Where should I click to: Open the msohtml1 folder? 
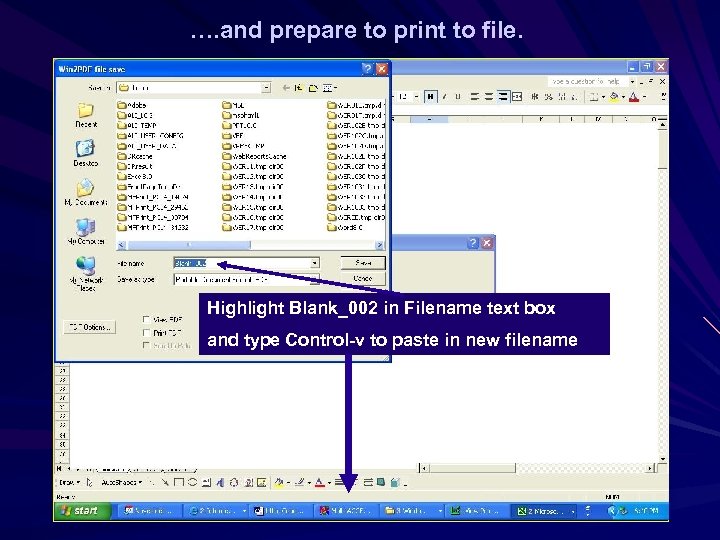tap(241, 115)
